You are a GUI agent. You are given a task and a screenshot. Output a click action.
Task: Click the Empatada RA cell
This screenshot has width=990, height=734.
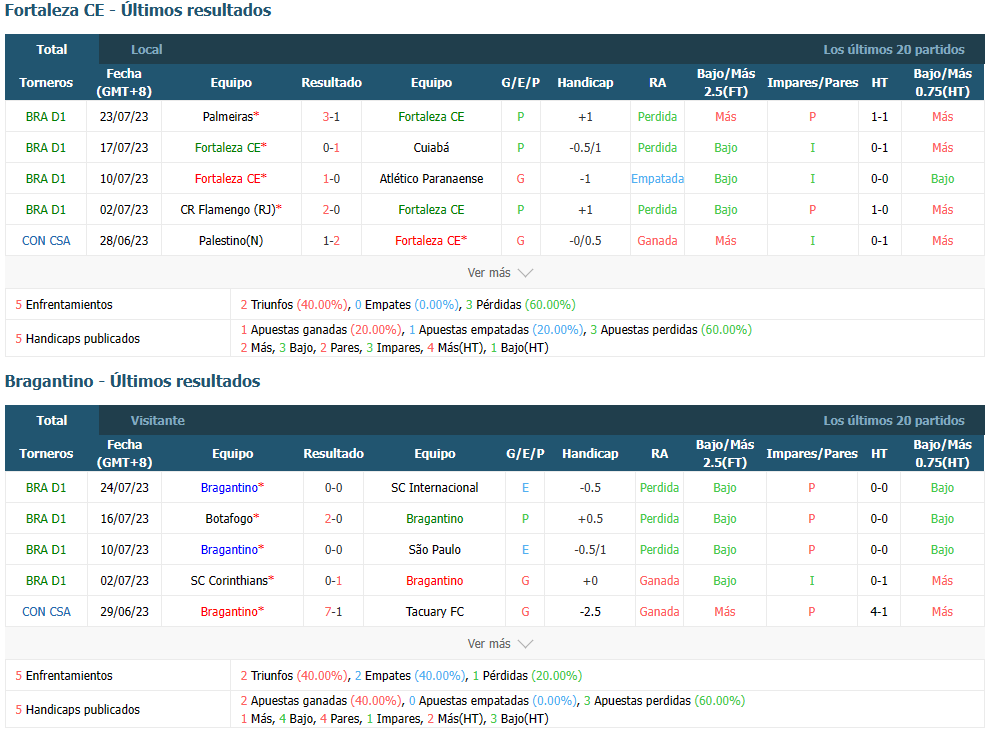pyautogui.click(x=657, y=179)
